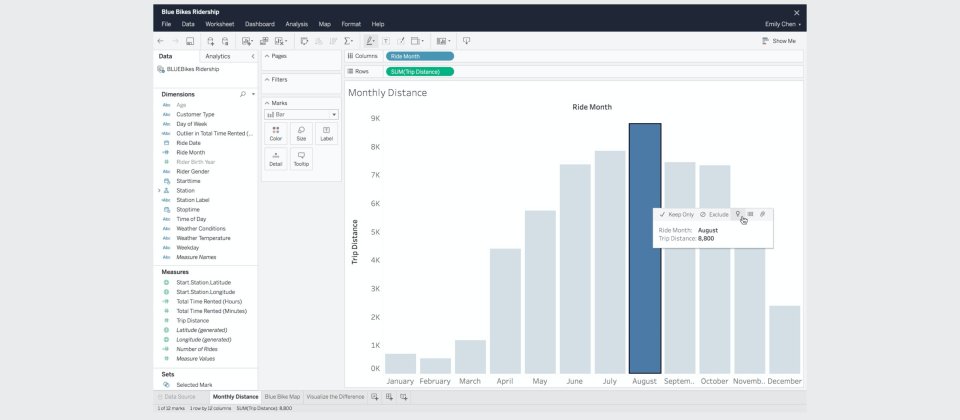Expand the Station hierarchy arrow

[x=159, y=191]
